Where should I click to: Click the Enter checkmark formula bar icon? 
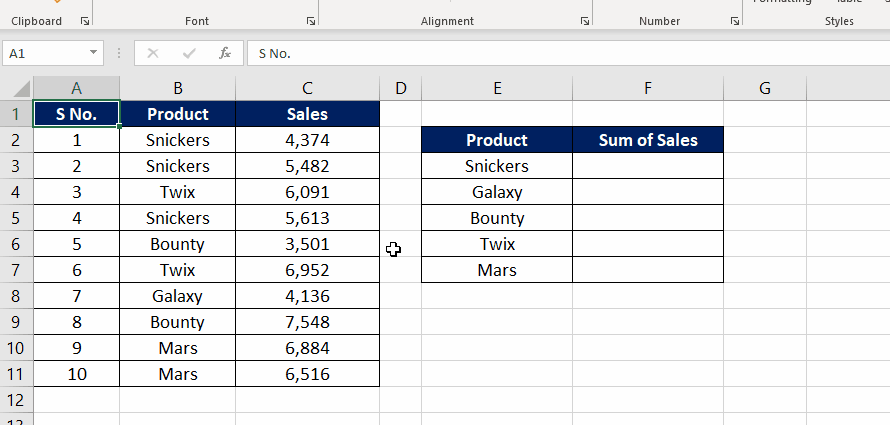(189, 53)
